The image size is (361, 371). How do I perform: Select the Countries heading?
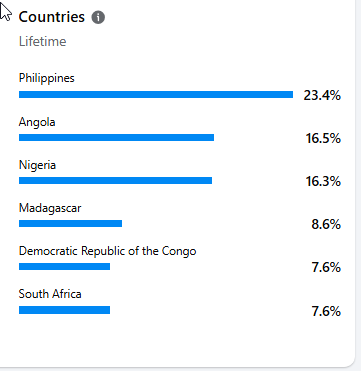(52, 17)
